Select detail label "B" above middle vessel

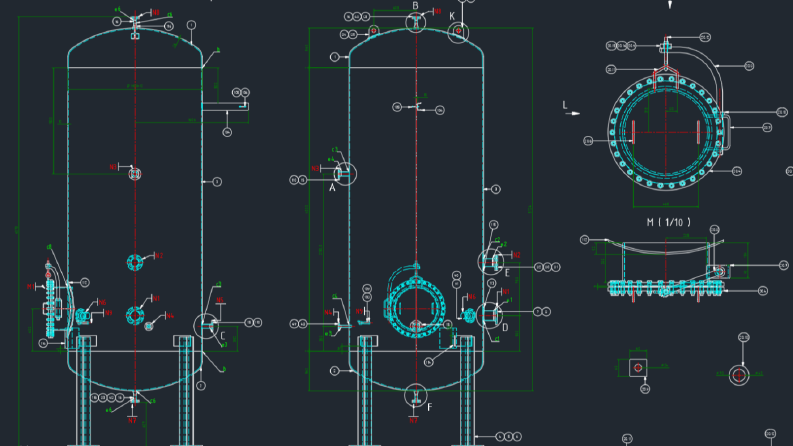[415, 6]
